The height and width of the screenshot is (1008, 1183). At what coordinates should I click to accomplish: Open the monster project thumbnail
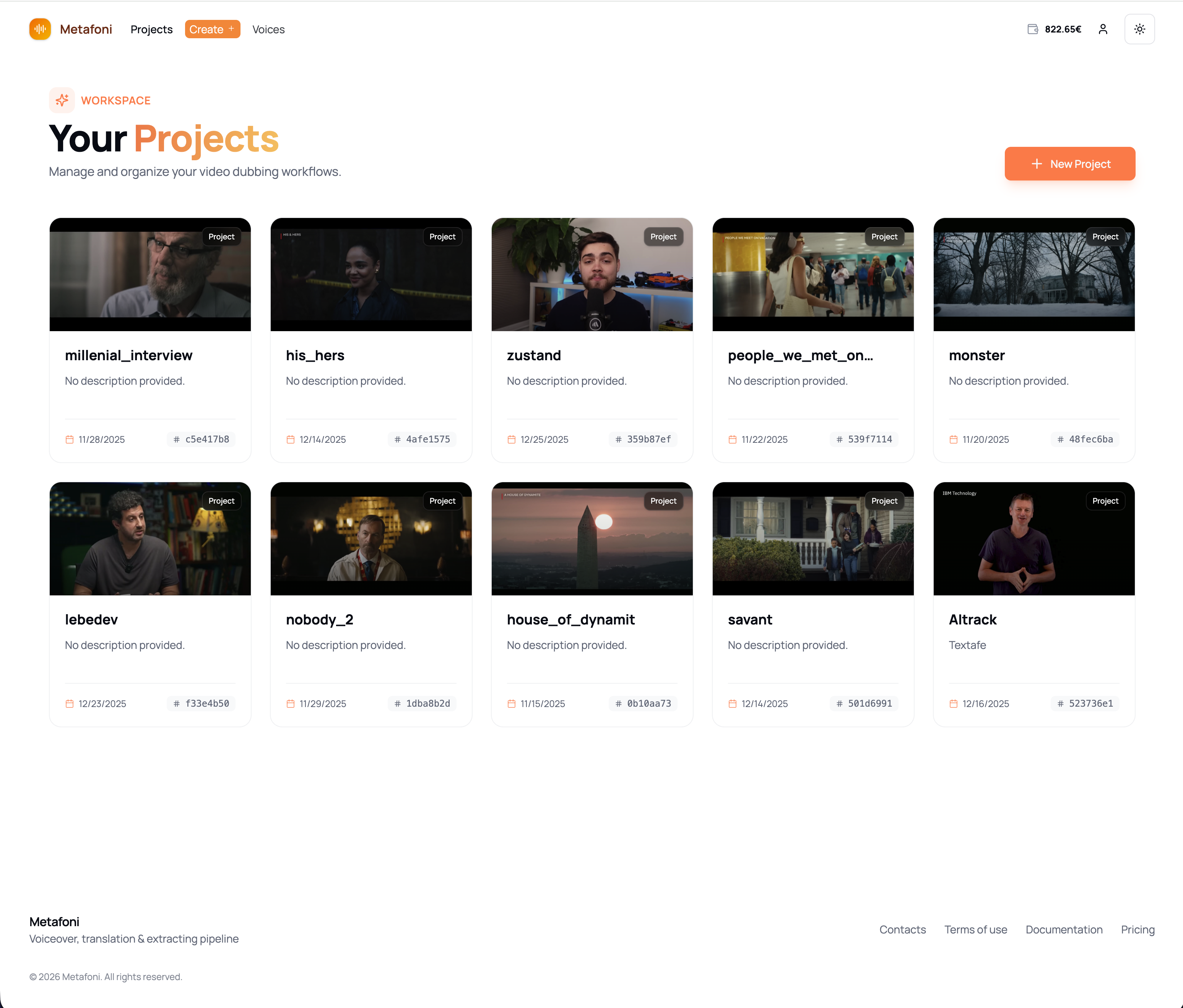tap(1033, 275)
